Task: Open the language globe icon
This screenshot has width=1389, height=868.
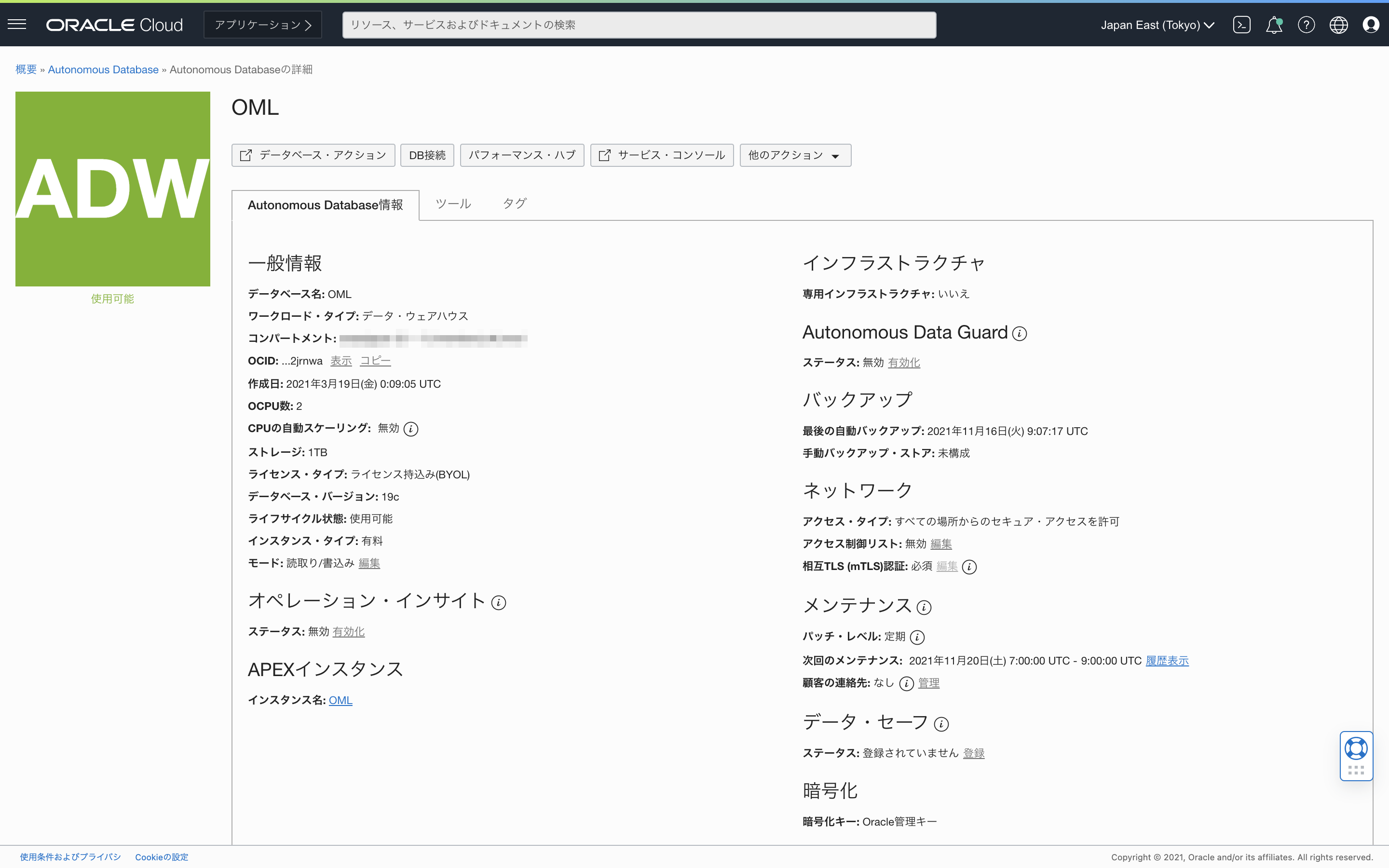Action: pyautogui.click(x=1338, y=25)
